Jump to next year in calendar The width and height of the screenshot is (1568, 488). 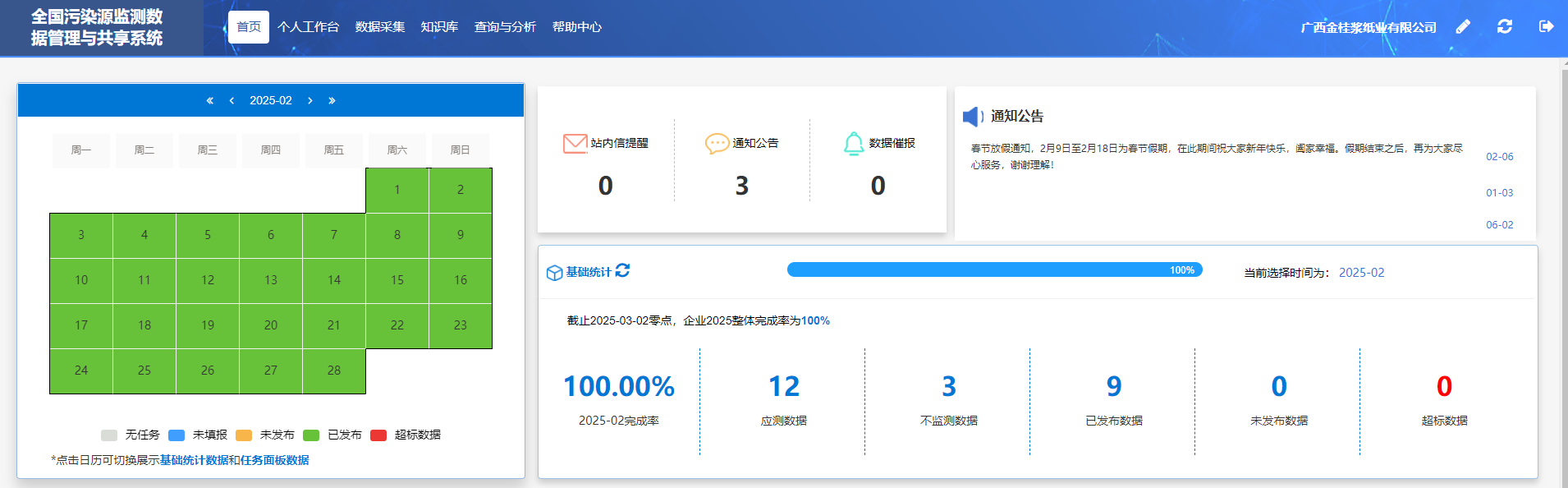point(332,101)
